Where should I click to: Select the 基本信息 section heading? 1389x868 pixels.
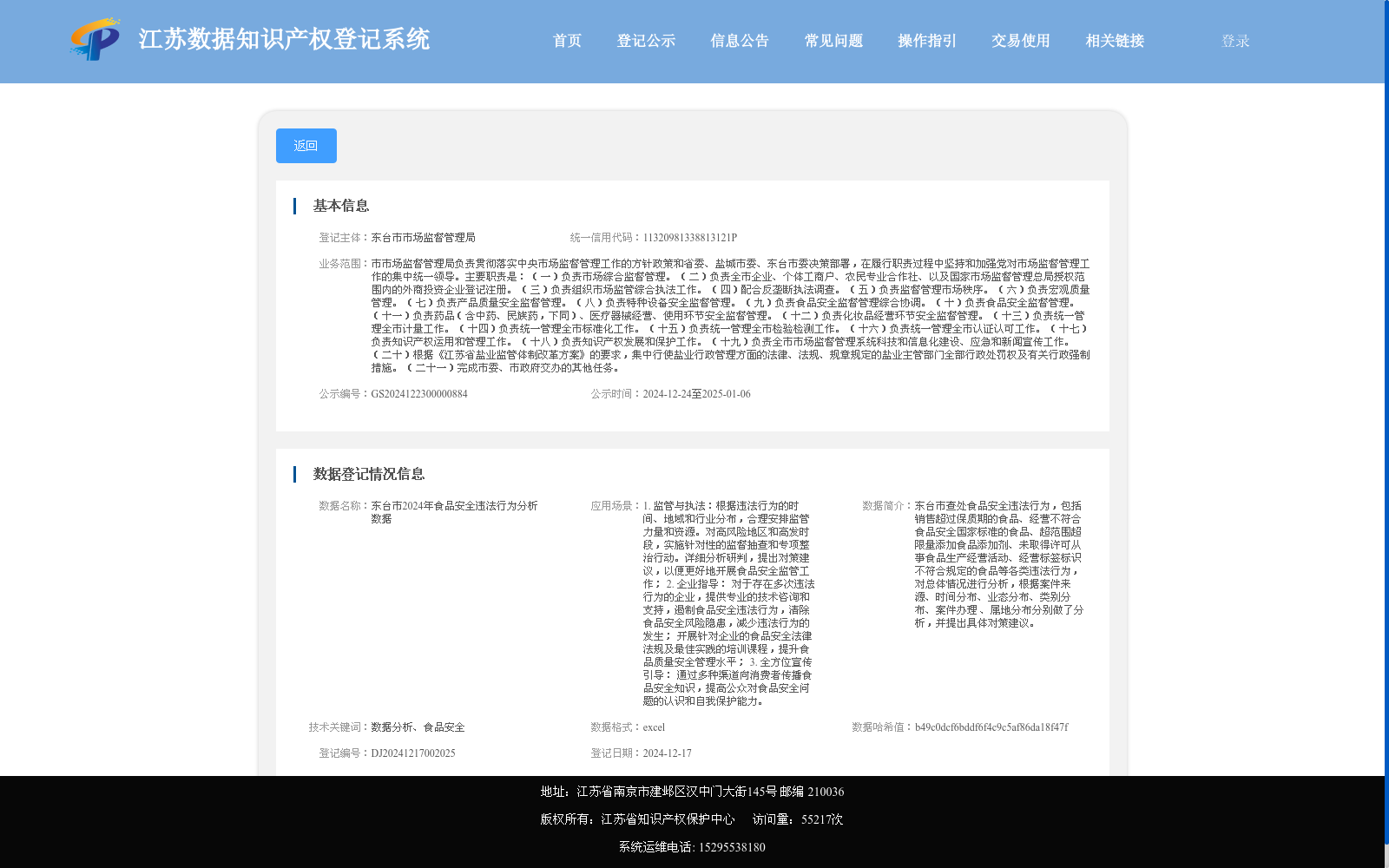point(341,206)
